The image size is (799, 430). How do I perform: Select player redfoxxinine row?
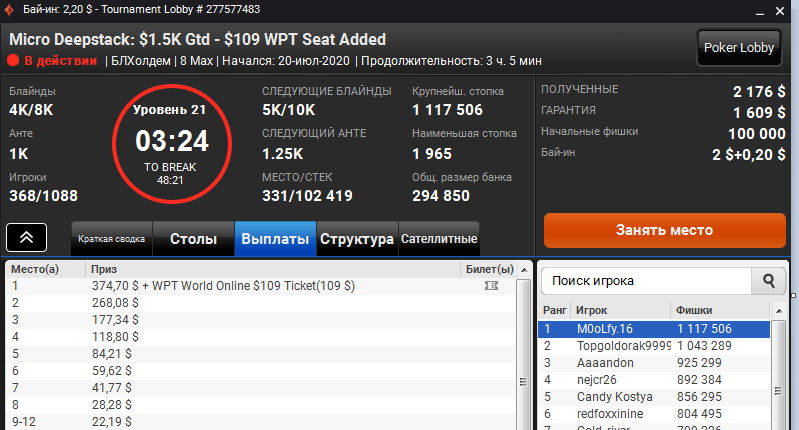(x=654, y=414)
